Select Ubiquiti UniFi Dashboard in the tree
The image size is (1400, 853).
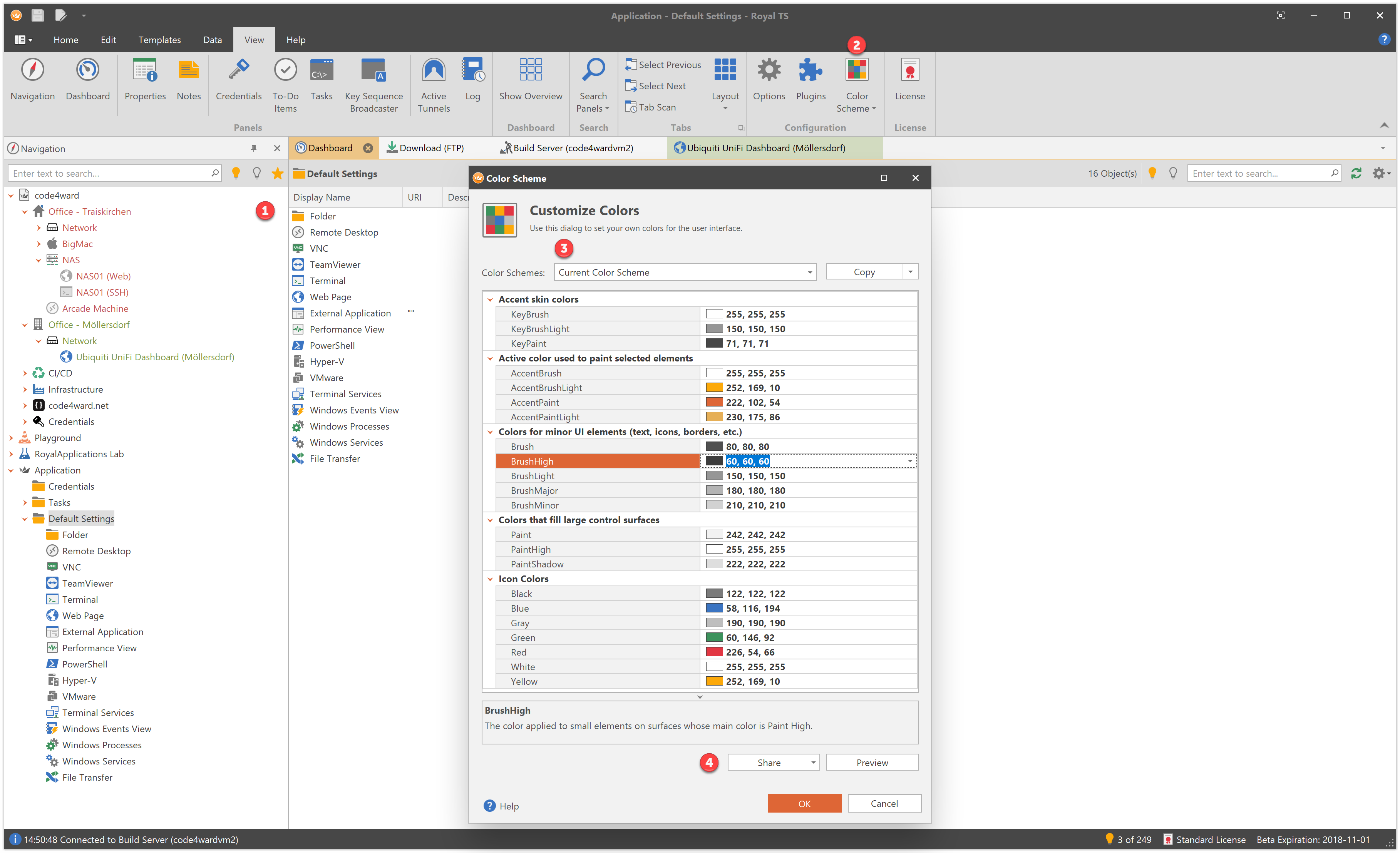coord(154,357)
